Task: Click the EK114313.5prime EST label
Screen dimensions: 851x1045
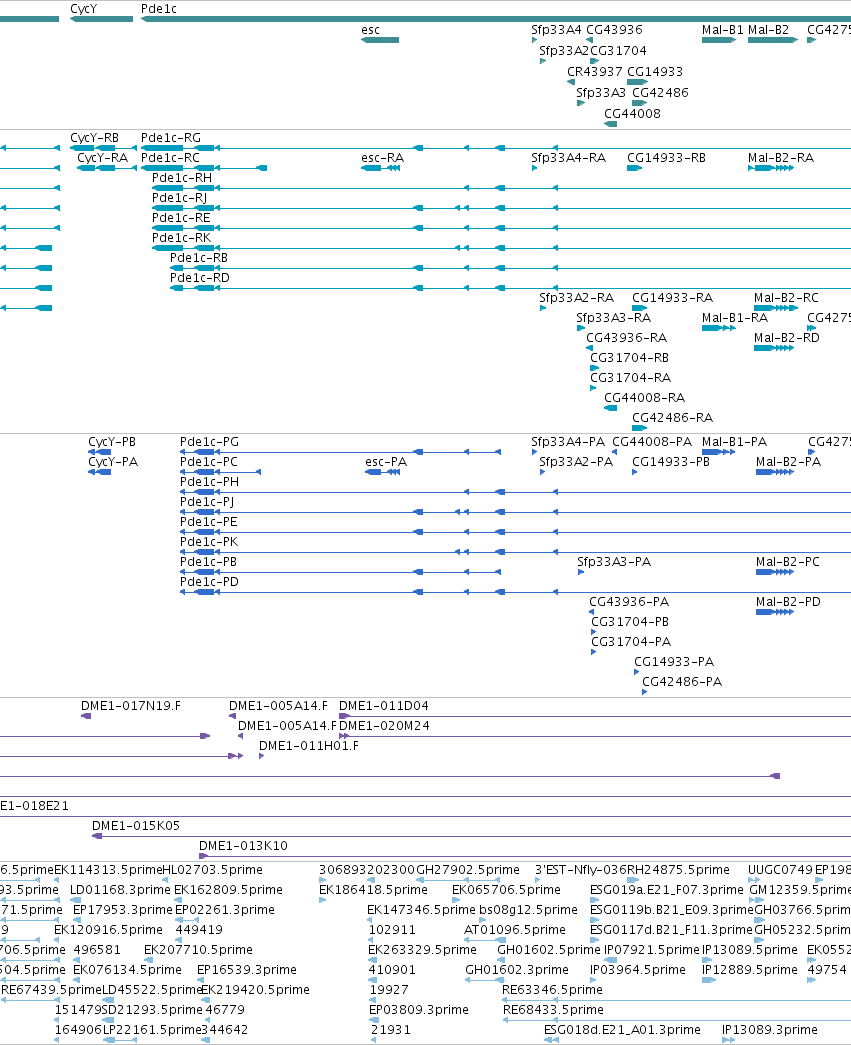Action: [108, 870]
